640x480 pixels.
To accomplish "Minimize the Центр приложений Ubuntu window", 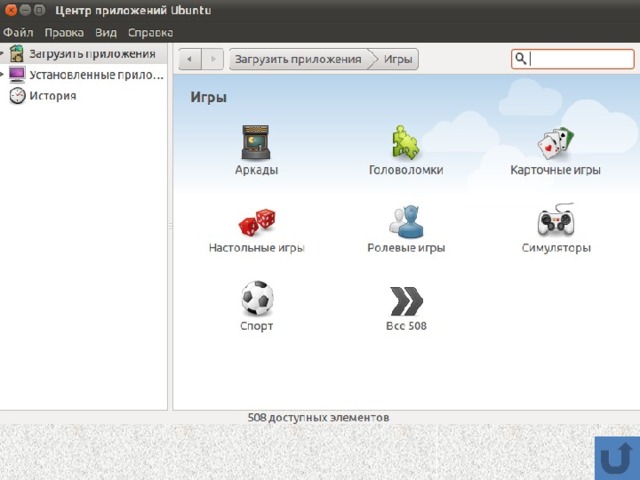I will click(x=25, y=10).
